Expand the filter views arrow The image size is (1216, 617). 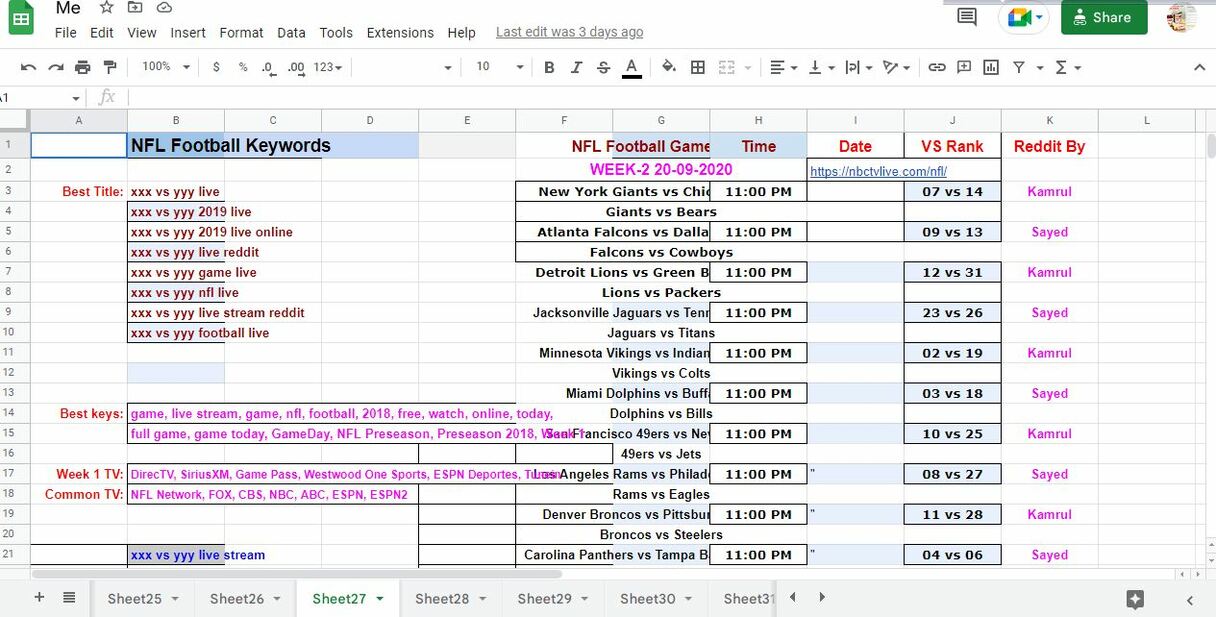pyautogui.click(x=1040, y=67)
